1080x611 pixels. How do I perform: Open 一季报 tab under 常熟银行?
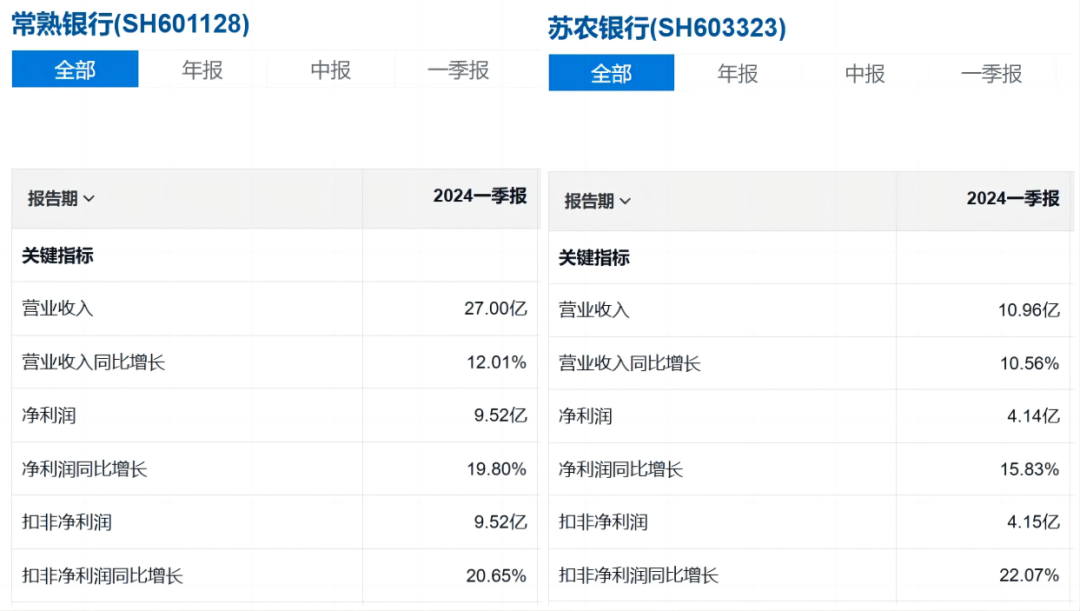tap(459, 70)
